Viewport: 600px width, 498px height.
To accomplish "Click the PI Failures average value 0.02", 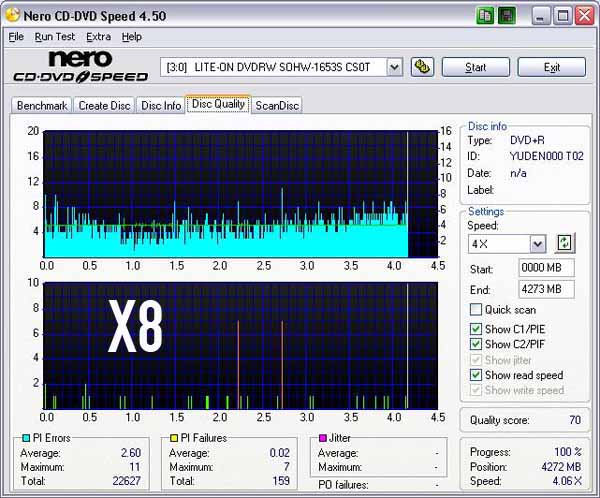I will click(x=279, y=453).
